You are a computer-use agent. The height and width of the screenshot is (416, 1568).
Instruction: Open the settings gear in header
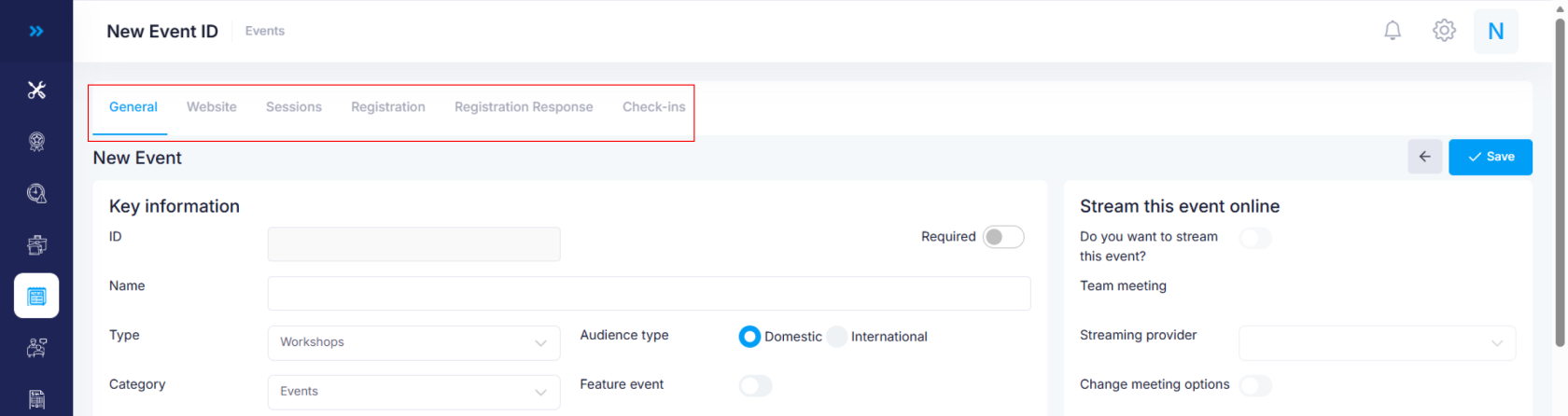point(1443,31)
